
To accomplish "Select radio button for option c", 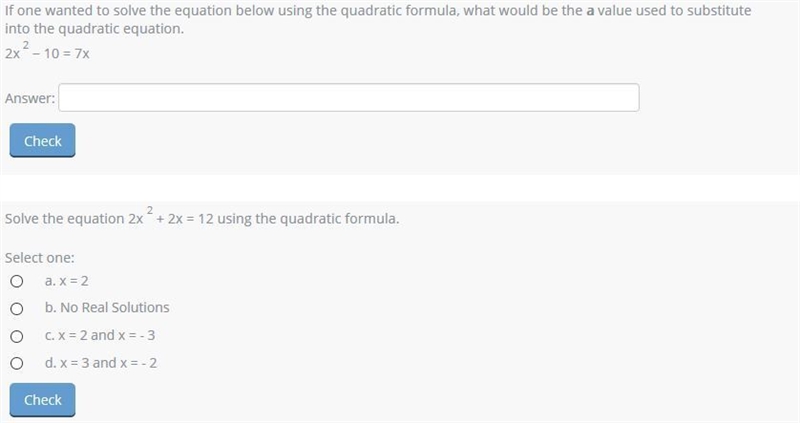I will point(17,336).
